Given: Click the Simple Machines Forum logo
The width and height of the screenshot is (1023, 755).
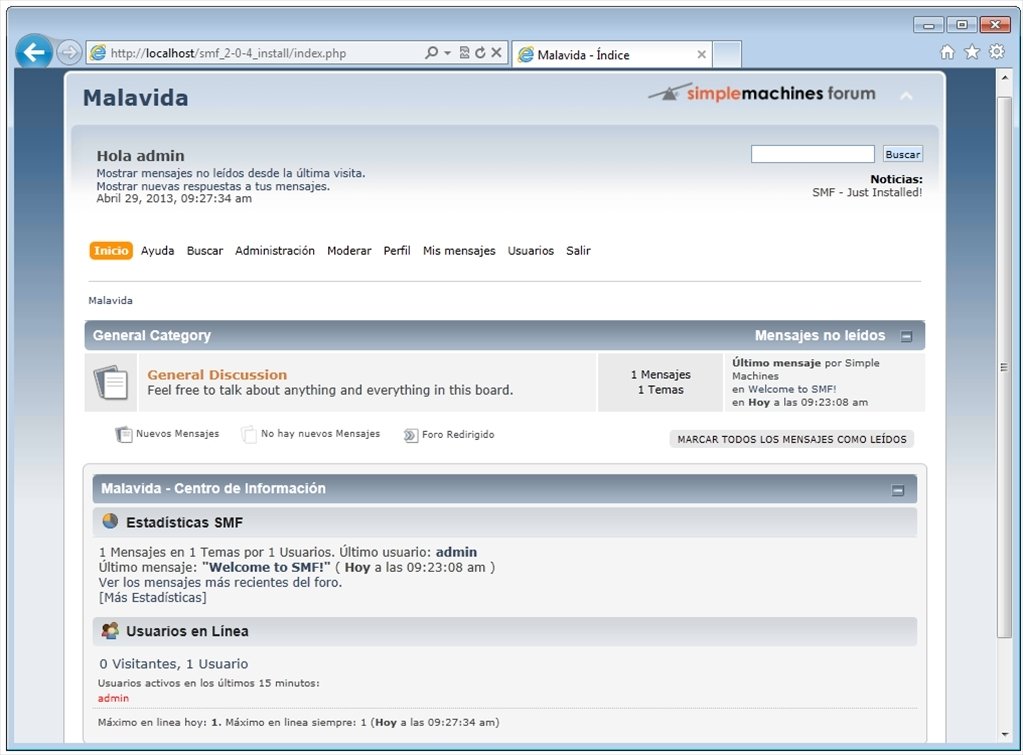Looking at the screenshot, I should (761, 93).
